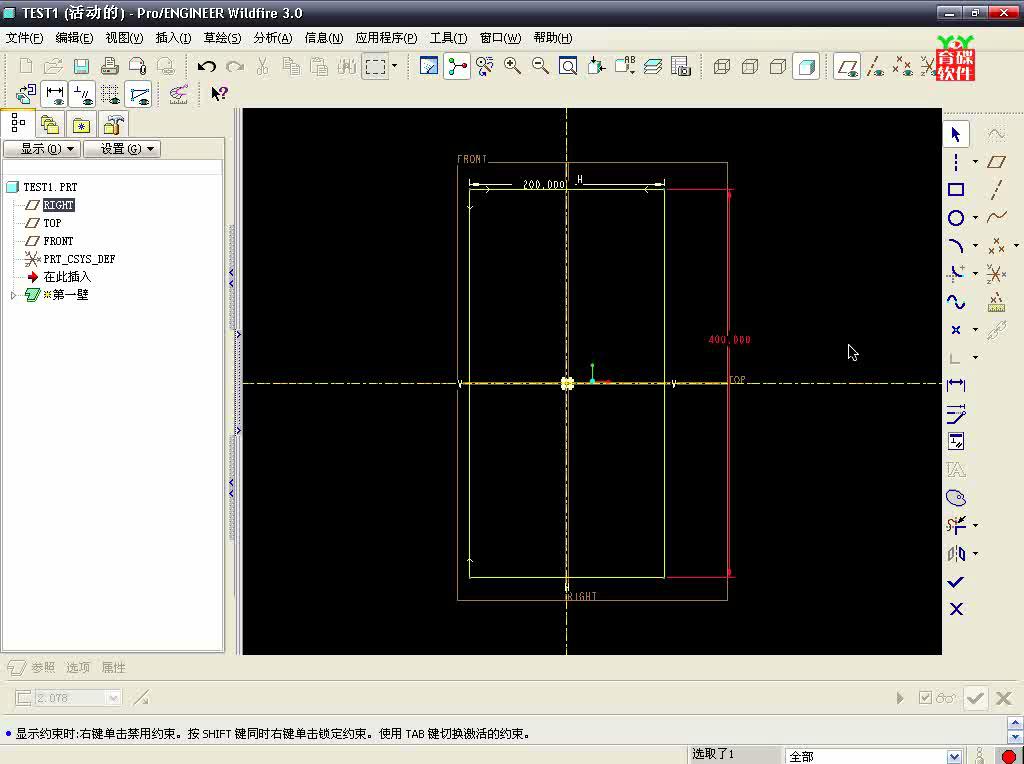Expand the Arc tool flyout arrow
Viewport: 1024px width, 764px height.
coord(975,246)
